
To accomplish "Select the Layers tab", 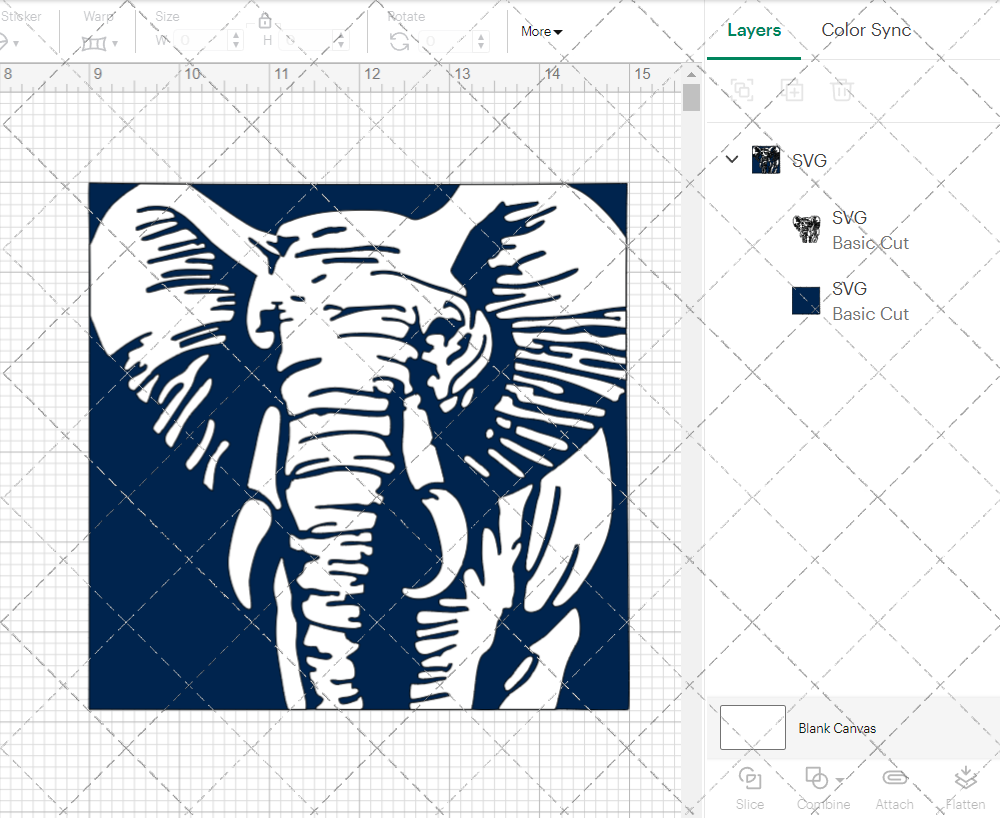I will [754, 30].
